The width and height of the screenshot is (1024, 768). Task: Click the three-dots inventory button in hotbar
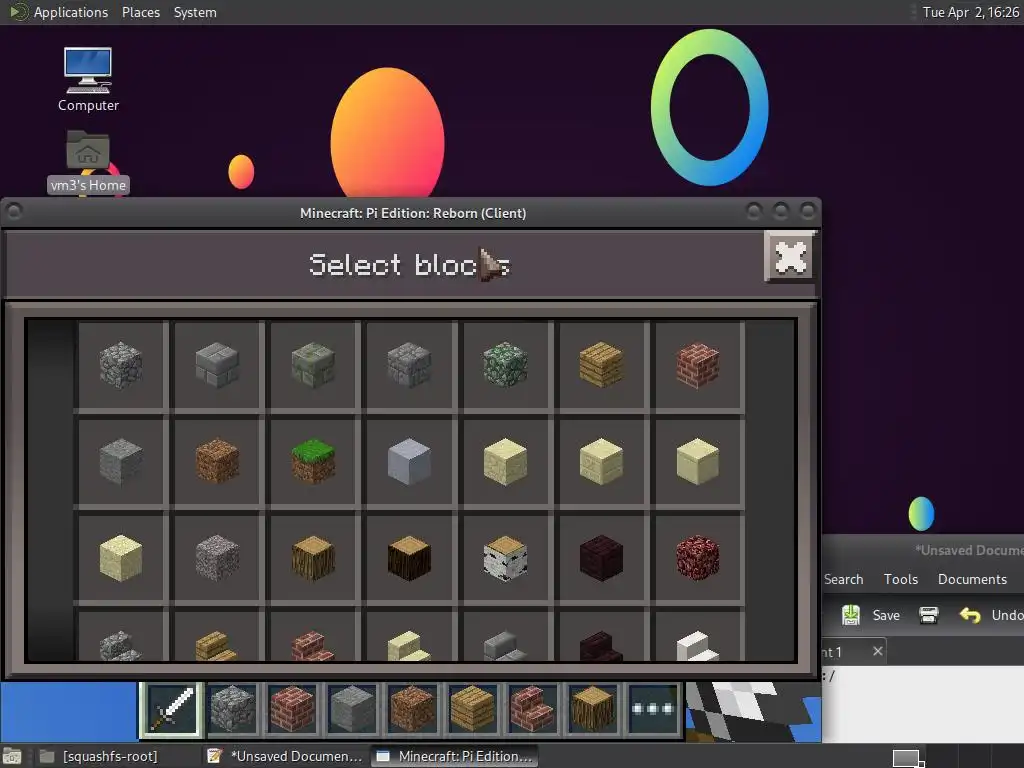click(652, 709)
